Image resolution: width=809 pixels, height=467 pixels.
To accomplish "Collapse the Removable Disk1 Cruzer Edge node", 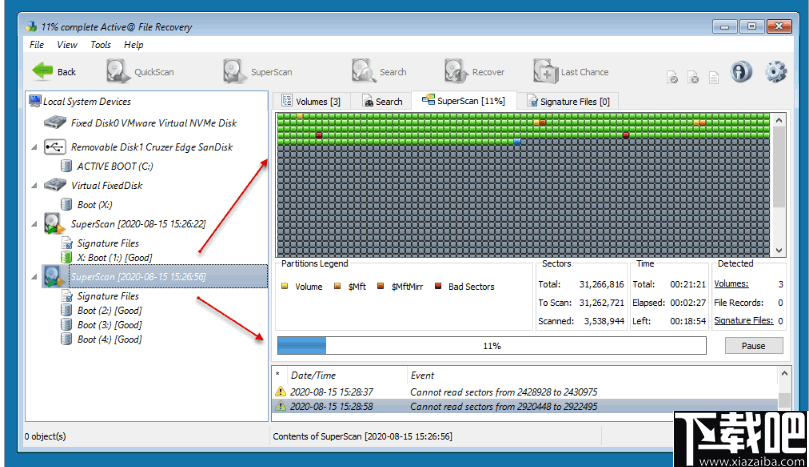I will (34, 148).
